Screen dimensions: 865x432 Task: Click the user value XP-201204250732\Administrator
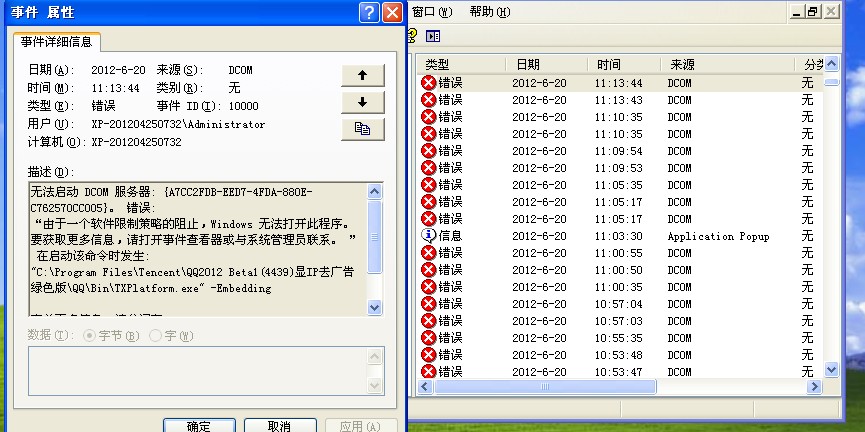pos(178,124)
